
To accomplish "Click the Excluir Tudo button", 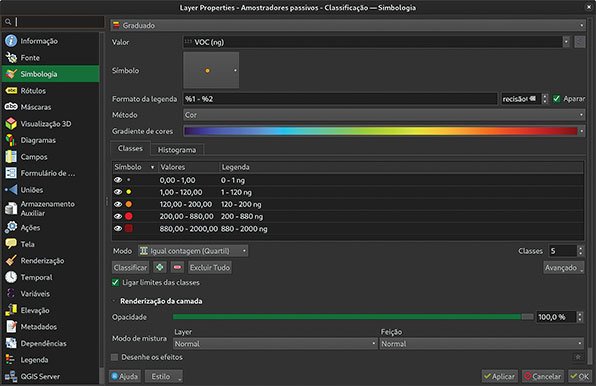I will pyautogui.click(x=209, y=267).
